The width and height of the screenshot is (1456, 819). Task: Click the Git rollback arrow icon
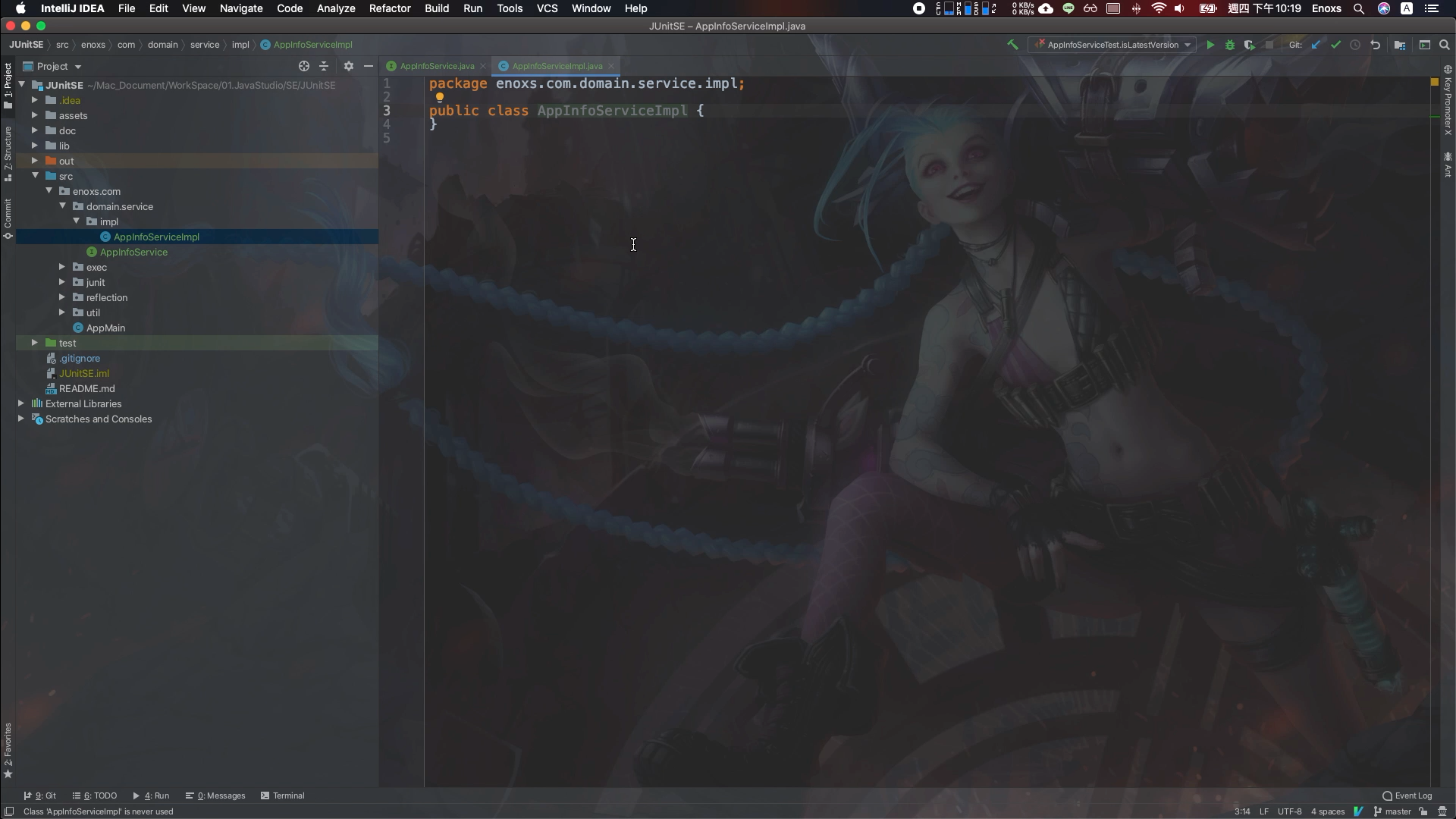1375,45
